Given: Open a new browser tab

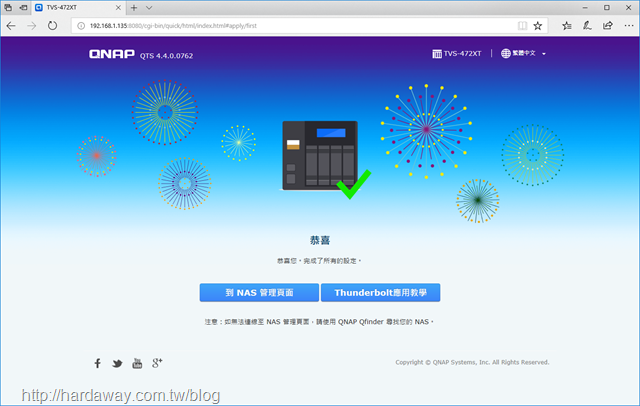Looking at the screenshot, I should 134,7.
